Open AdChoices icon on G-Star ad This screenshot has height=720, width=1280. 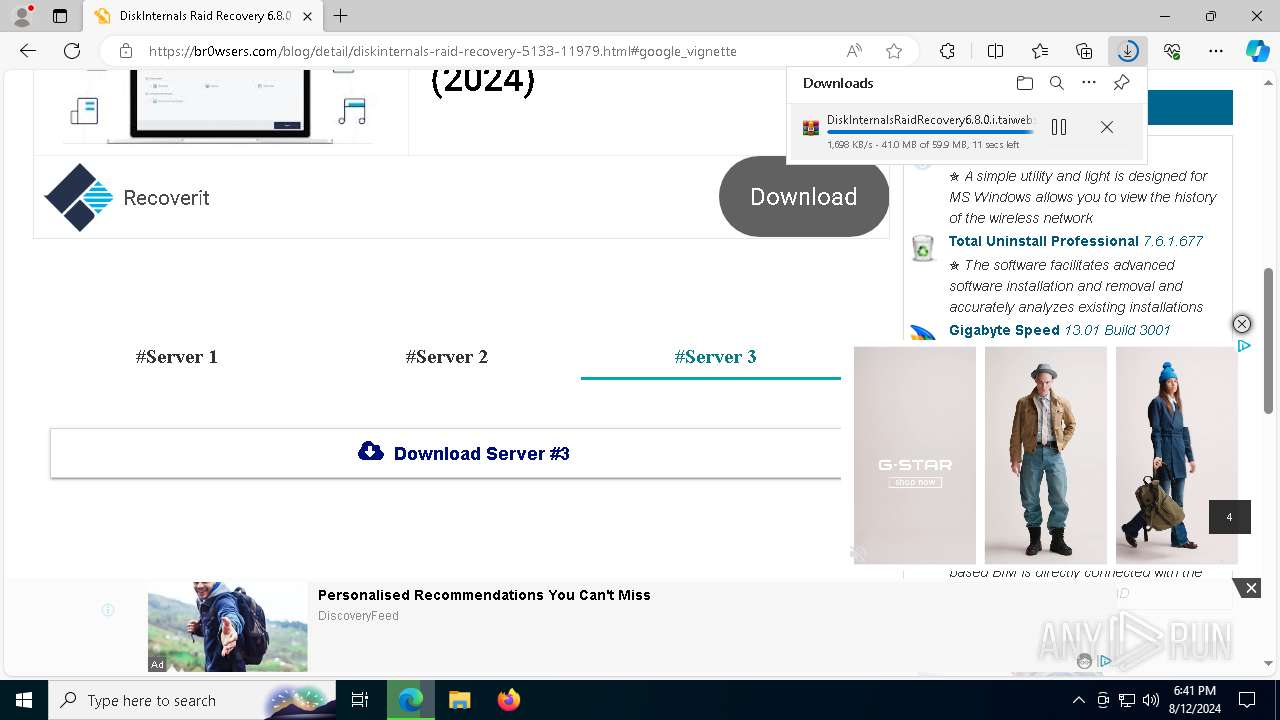[x=1244, y=346]
